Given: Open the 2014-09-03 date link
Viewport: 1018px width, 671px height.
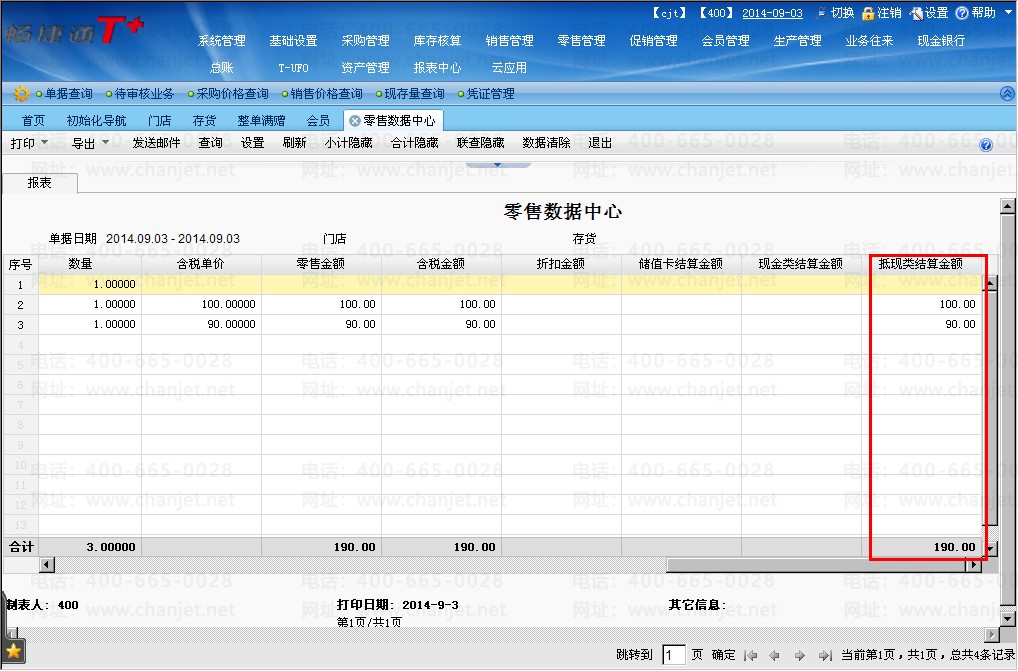Looking at the screenshot, I should click(x=772, y=13).
